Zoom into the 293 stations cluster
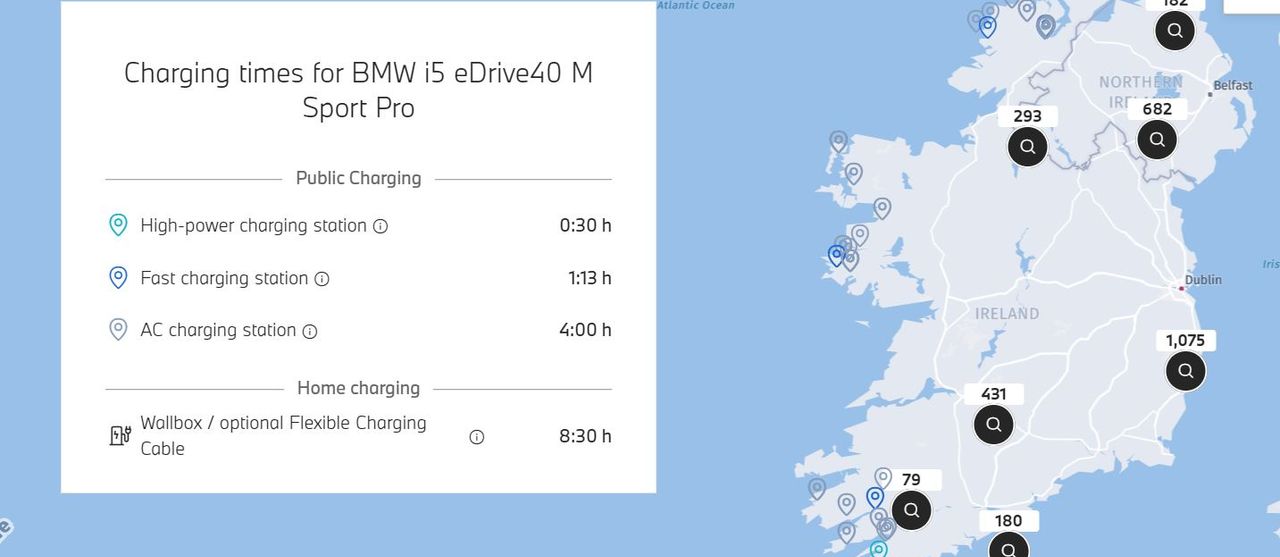The height and width of the screenshot is (557, 1280). 1027,147
